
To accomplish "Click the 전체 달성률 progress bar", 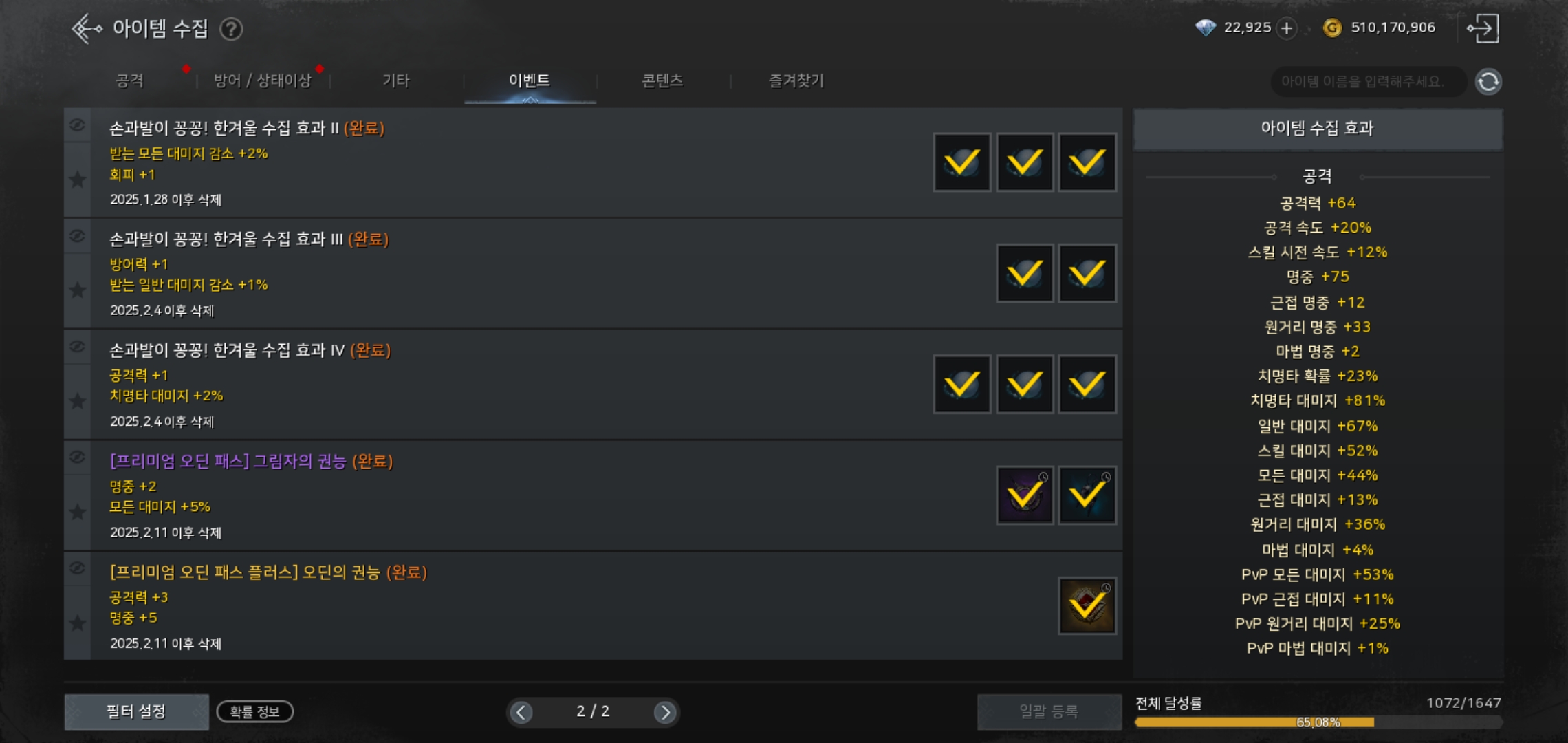I will point(1318,722).
